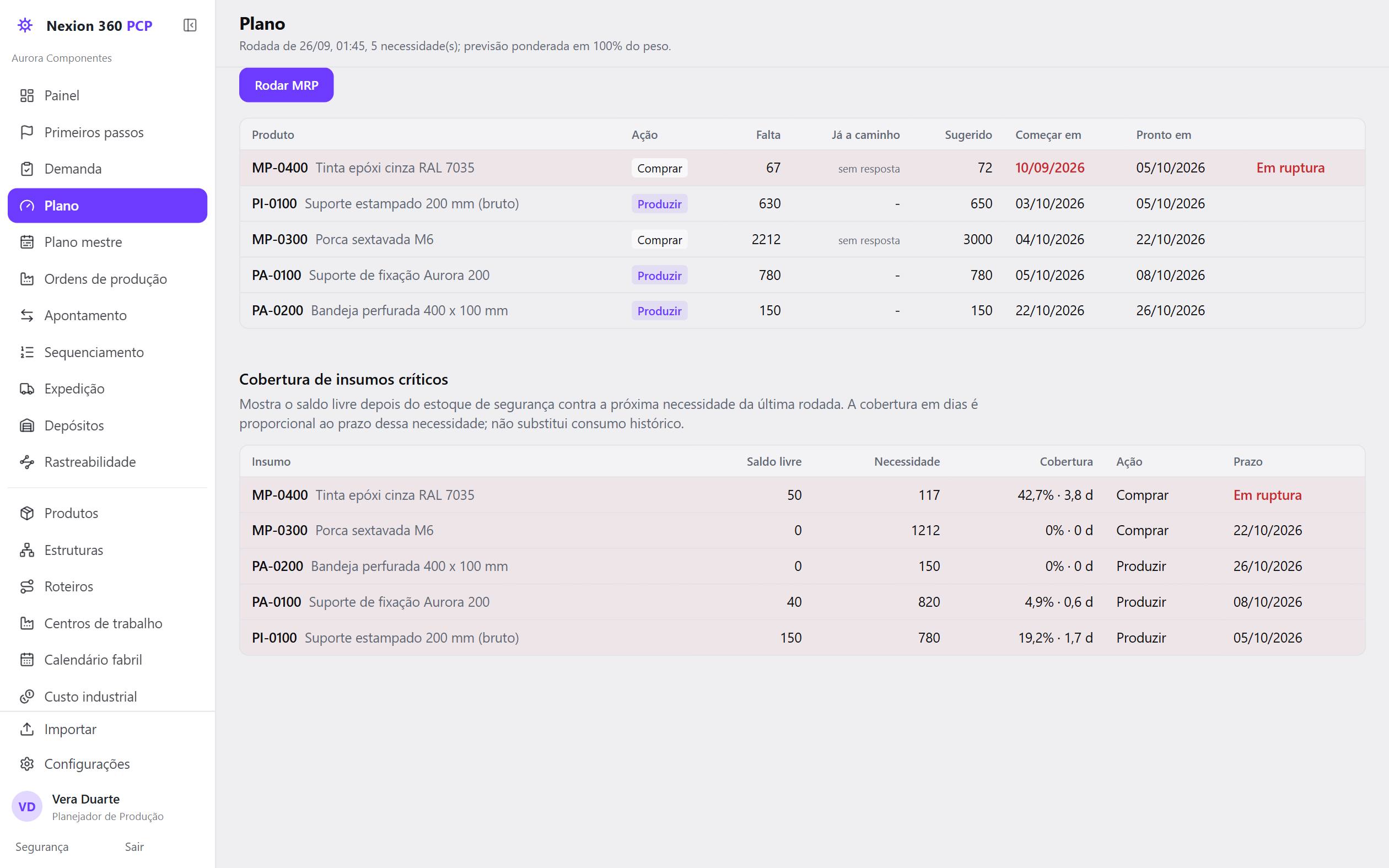Click Em ruptura status in the plan table
This screenshot has width=1389, height=868.
tap(1290, 168)
